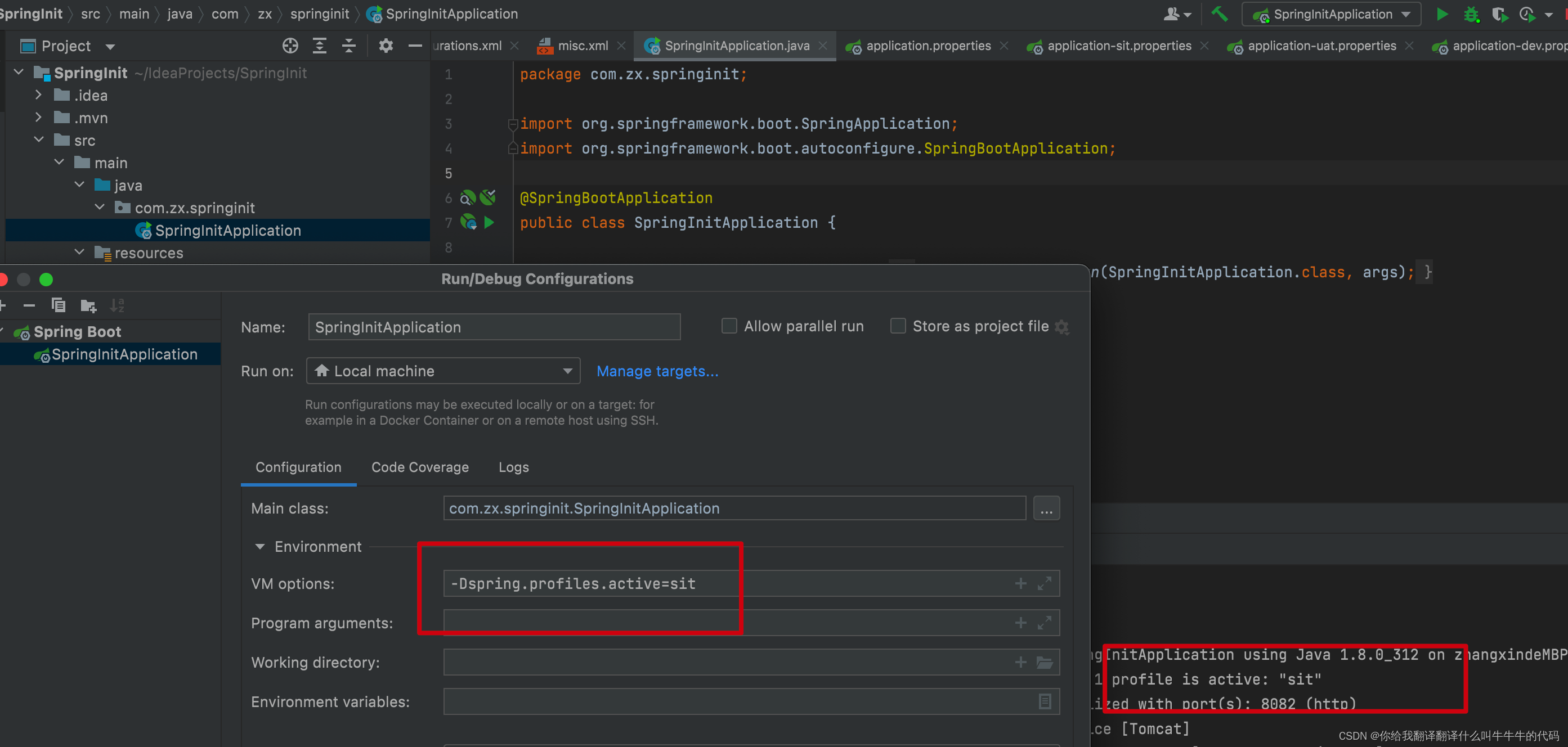The image size is (1568, 747).
Task: Click Copy Configuration icon in dialog
Action: [59, 305]
